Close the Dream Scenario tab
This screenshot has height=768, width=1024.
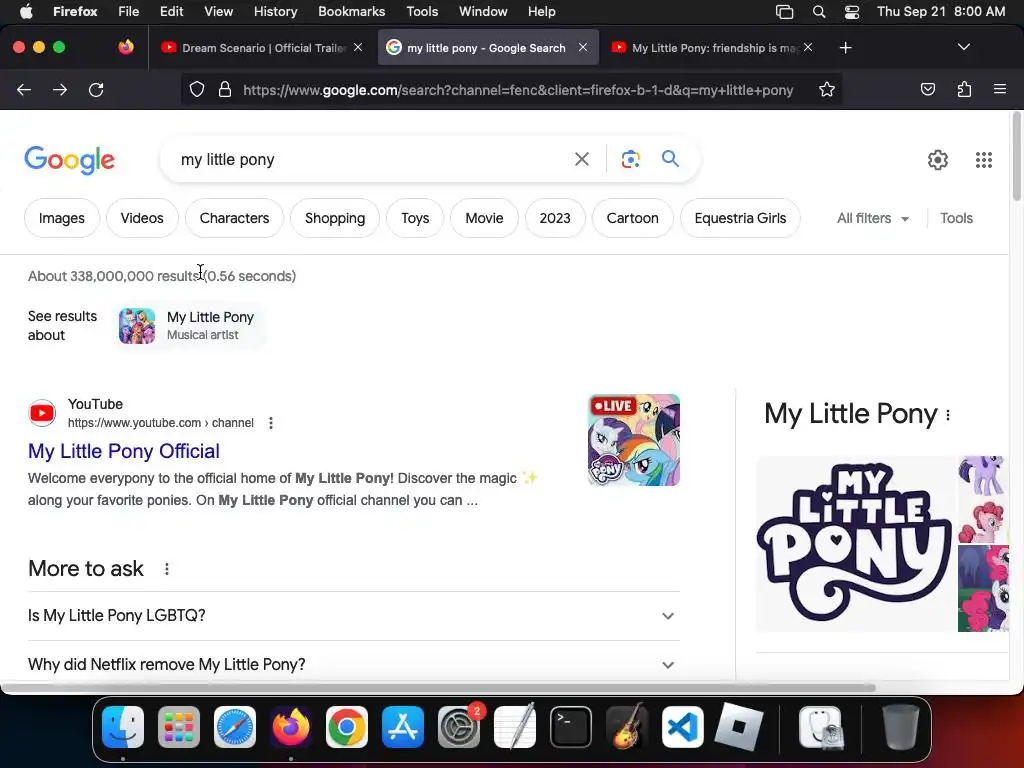pyautogui.click(x=358, y=47)
